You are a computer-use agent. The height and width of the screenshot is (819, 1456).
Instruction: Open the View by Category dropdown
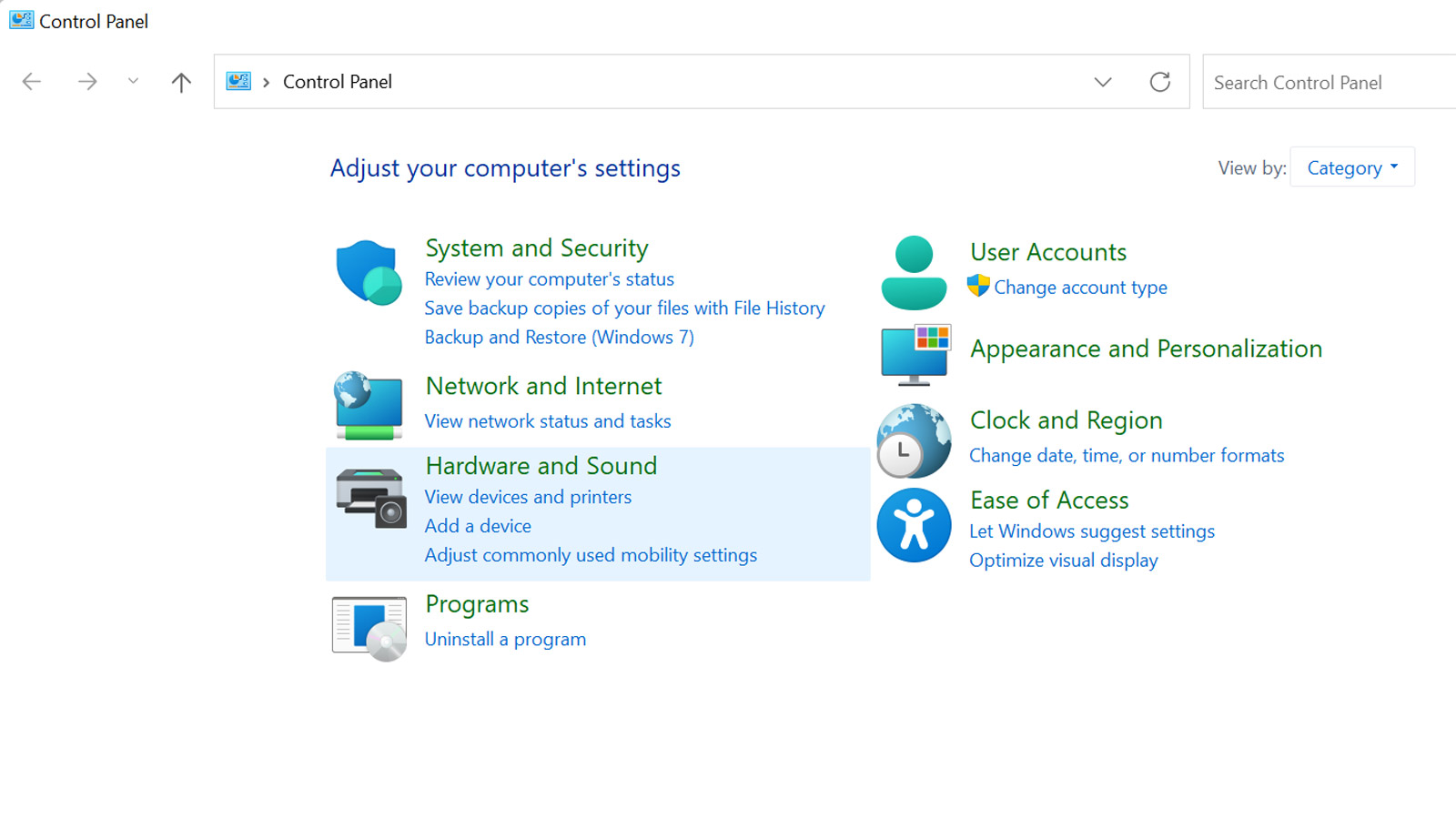(1352, 167)
